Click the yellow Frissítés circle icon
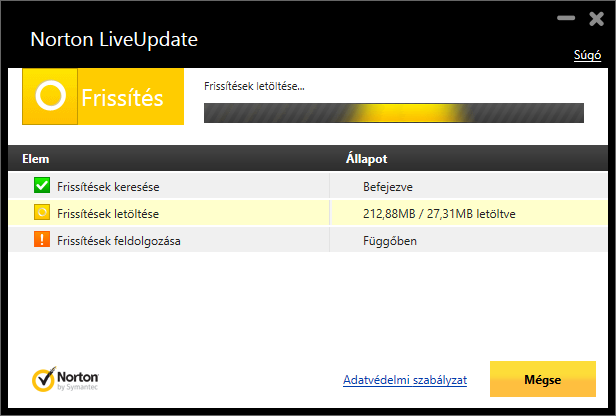The width and height of the screenshot is (616, 416). [50, 96]
